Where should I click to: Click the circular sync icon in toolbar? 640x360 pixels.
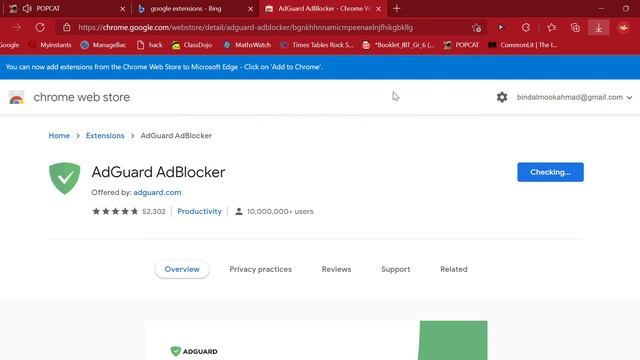click(526, 27)
